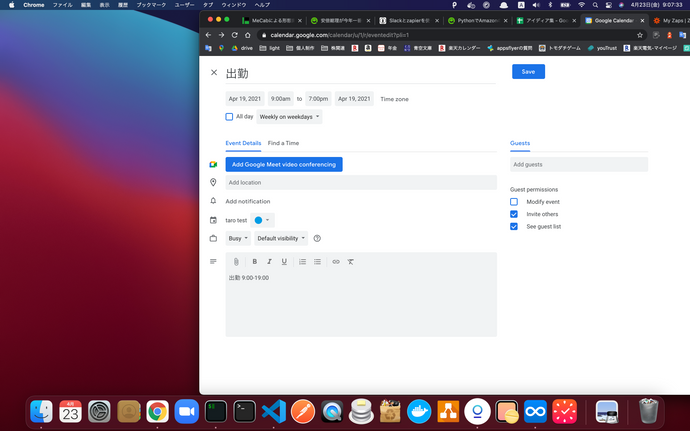
Task: Click the Add location field
Action: (x=361, y=182)
